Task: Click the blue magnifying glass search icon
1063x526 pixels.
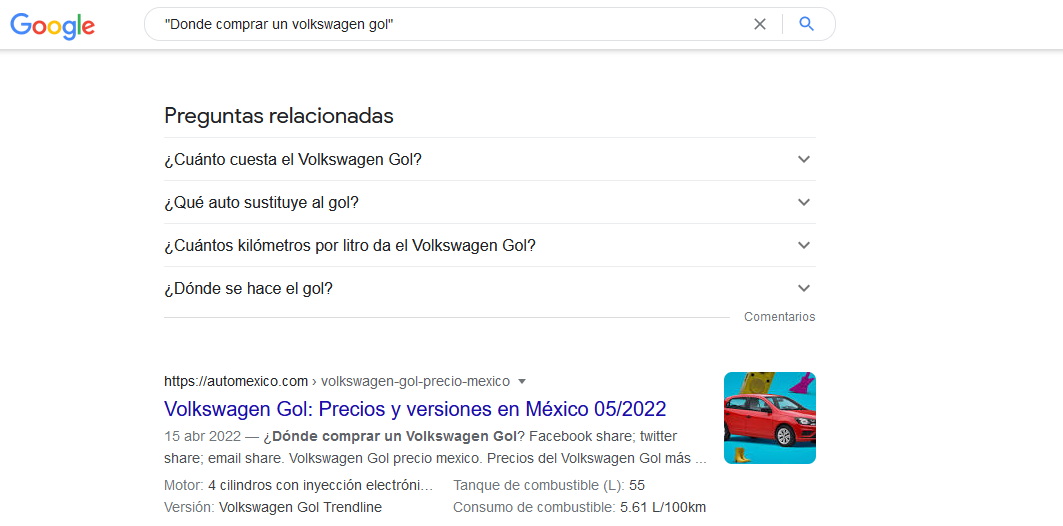Action: (x=807, y=24)
